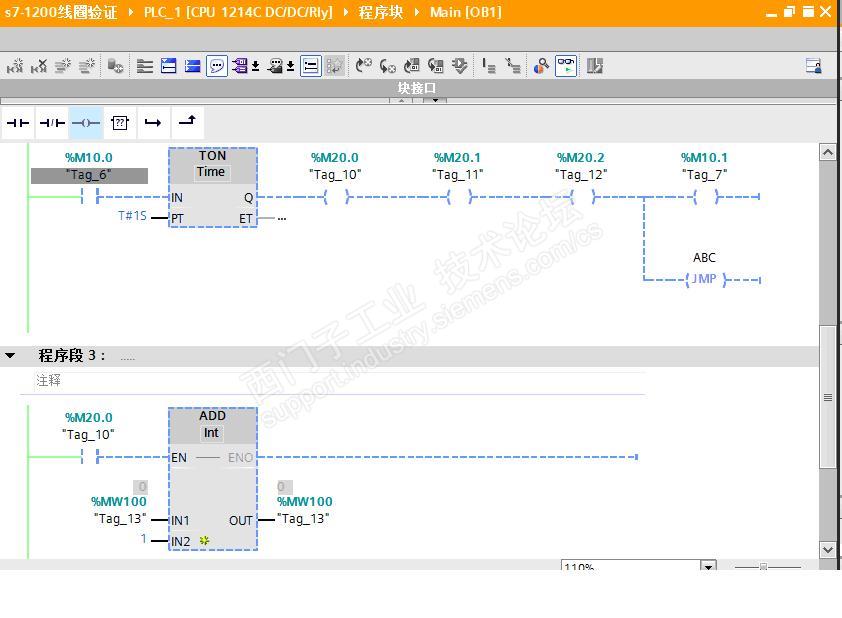Click the %M10.1 "Tag_7" coil address
842x618 pixels.
pyautogui.click(x=704, y=157)
